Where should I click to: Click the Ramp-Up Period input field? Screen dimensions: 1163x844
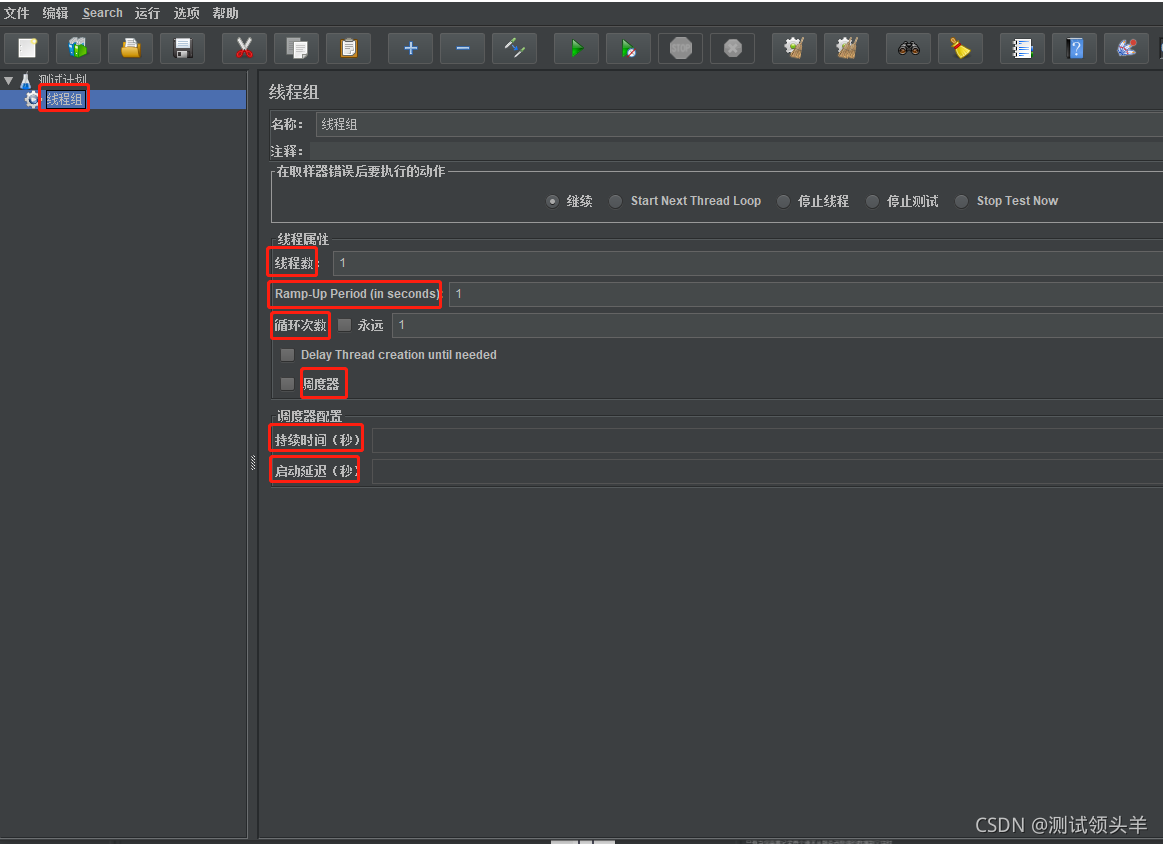click(805, 294)
